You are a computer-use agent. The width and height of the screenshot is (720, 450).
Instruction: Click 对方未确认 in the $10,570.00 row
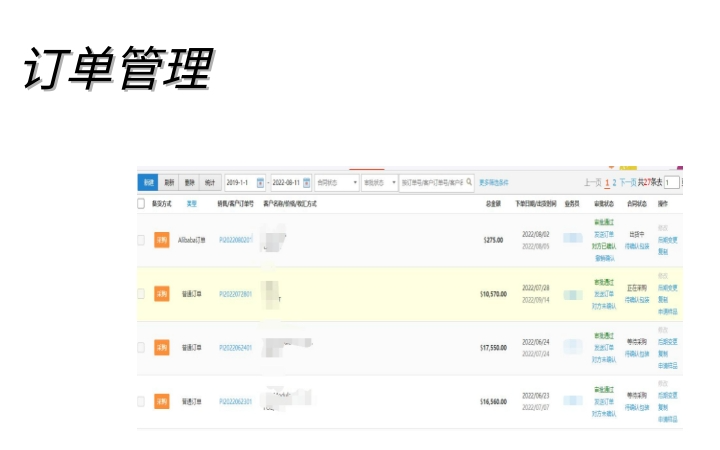click(x=604, y=306)
